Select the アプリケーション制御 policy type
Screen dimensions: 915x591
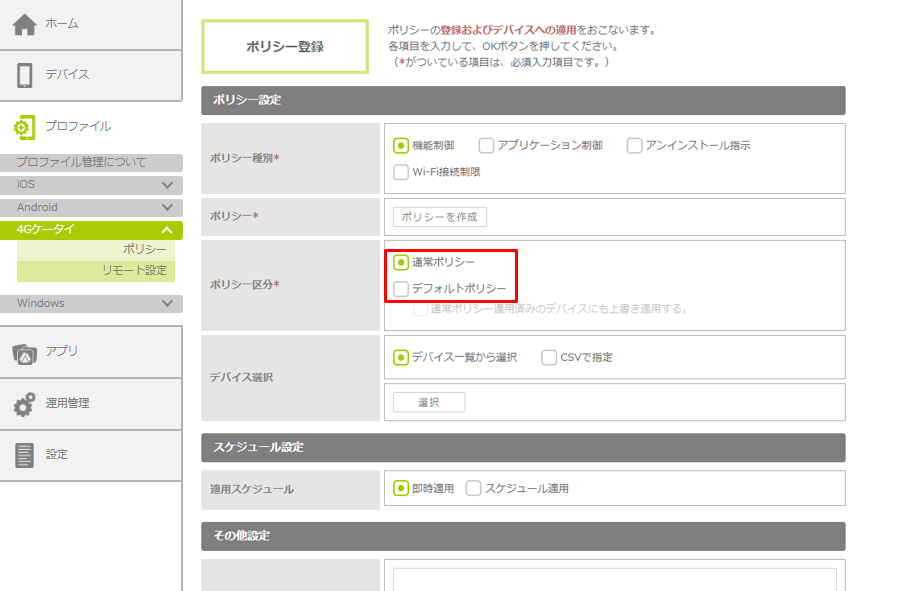[487, 145]
